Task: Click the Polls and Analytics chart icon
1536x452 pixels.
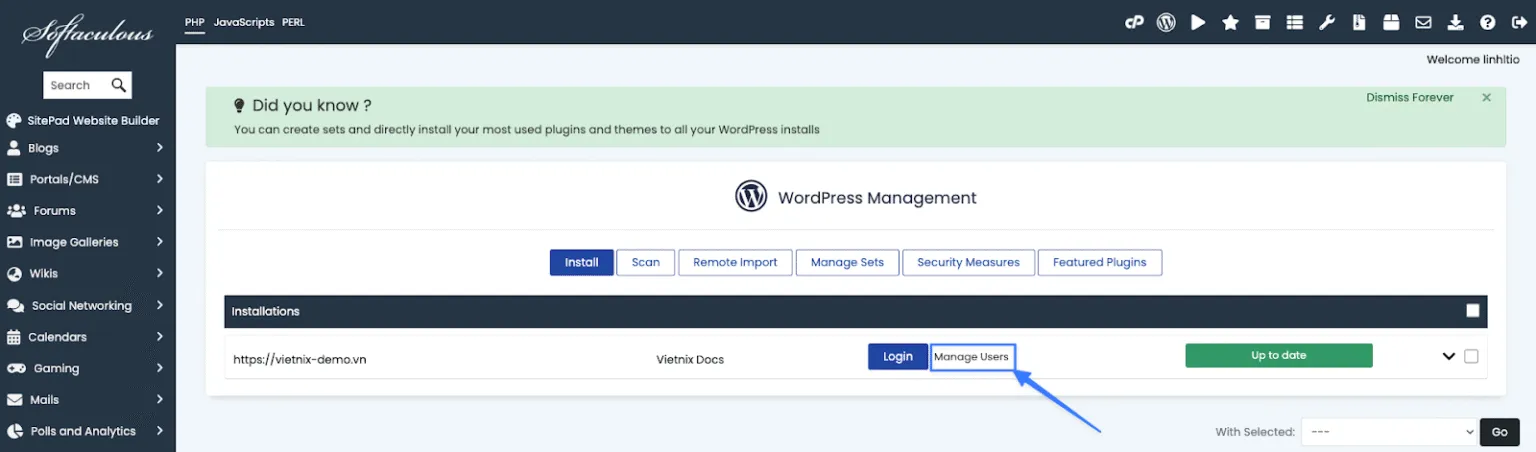Action: click(x=14, y=431)
